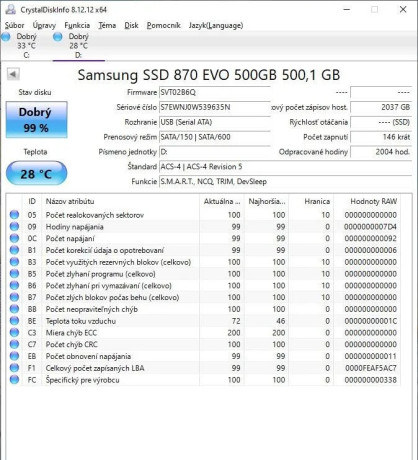Viewport: 418px width, 460px height.
Task: Click RAW value 000000000338
Action: [371, 380]
